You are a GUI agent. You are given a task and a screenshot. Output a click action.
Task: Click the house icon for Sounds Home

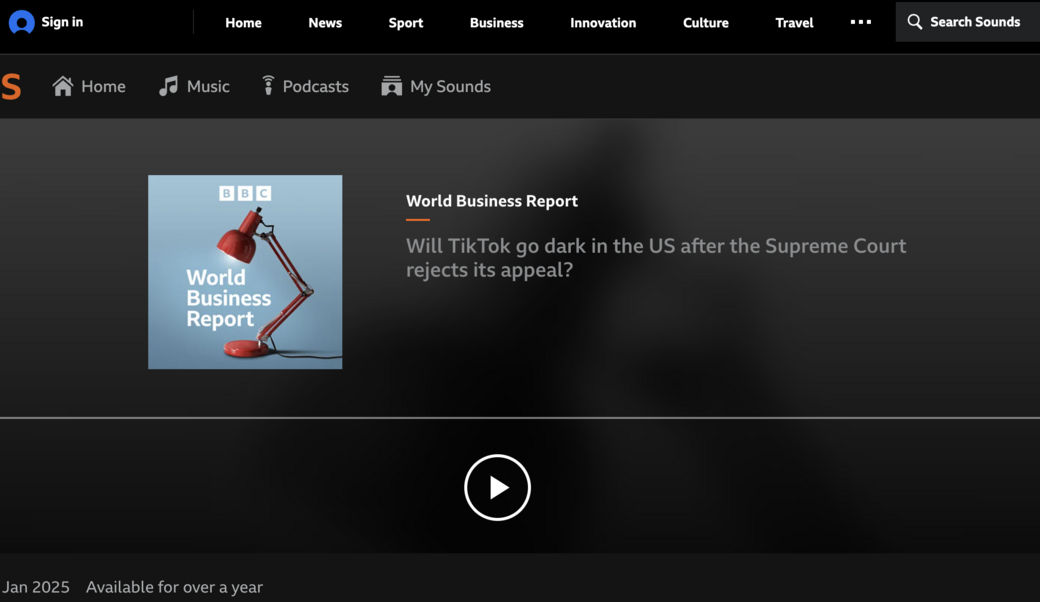point(63,86)
